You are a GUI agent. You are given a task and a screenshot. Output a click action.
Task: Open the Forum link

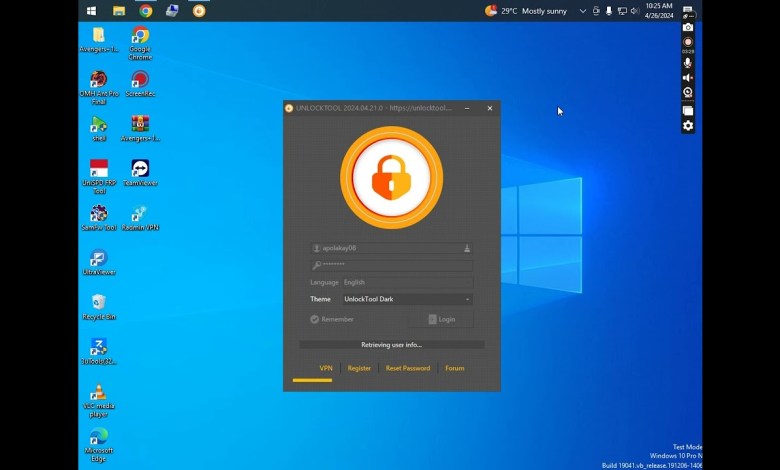[x=455, y=368]
